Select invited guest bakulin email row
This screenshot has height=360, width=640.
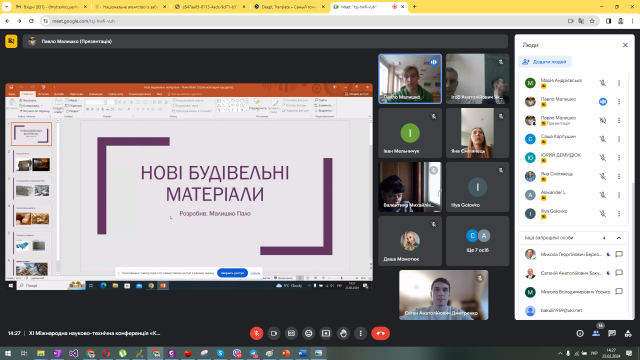(x=573, y=311)
